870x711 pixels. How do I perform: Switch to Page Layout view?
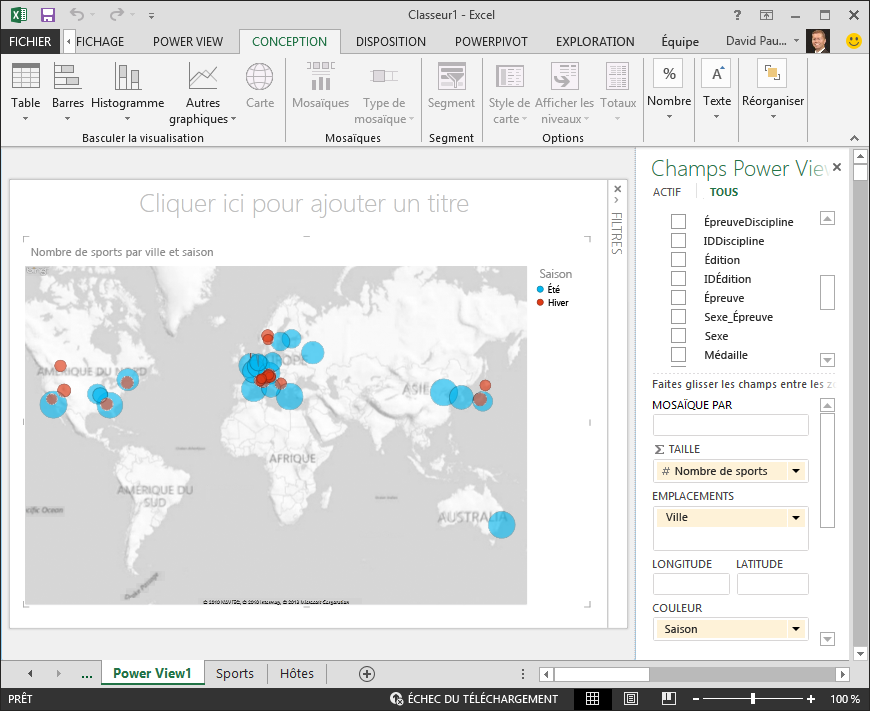point(631,699)
